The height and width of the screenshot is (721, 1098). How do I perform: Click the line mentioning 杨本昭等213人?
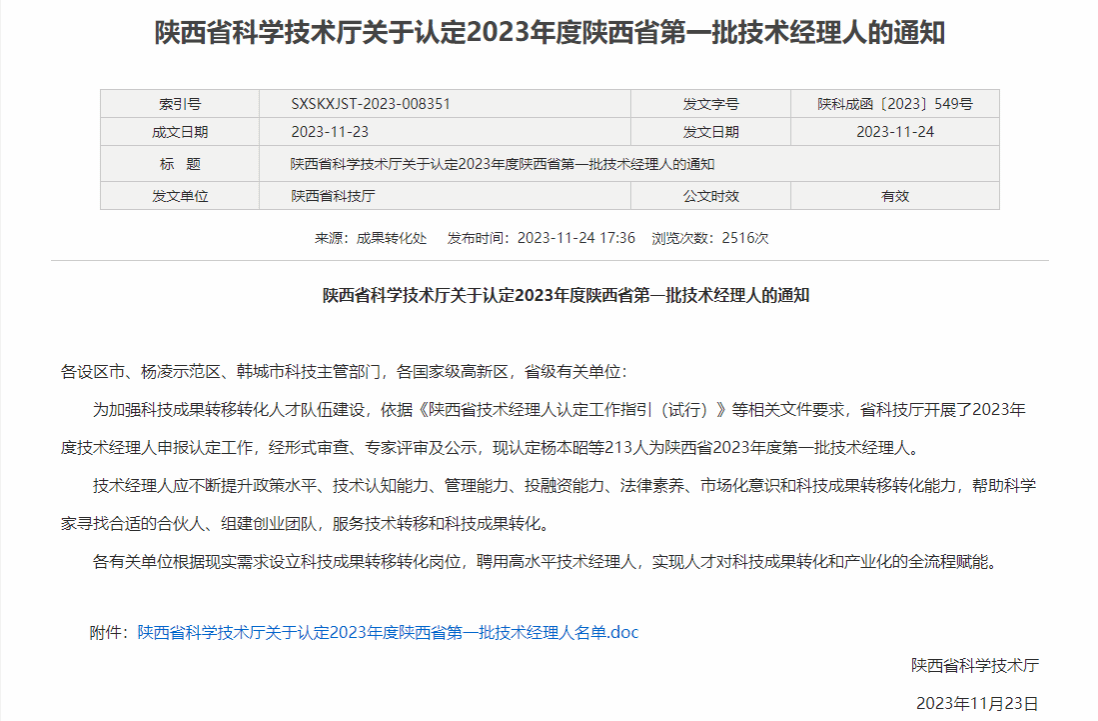click(489, 447)
